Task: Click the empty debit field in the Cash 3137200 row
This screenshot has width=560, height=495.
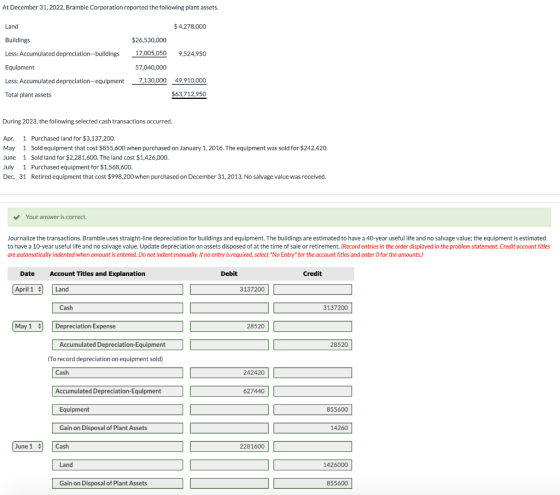Action: (229, 308)
